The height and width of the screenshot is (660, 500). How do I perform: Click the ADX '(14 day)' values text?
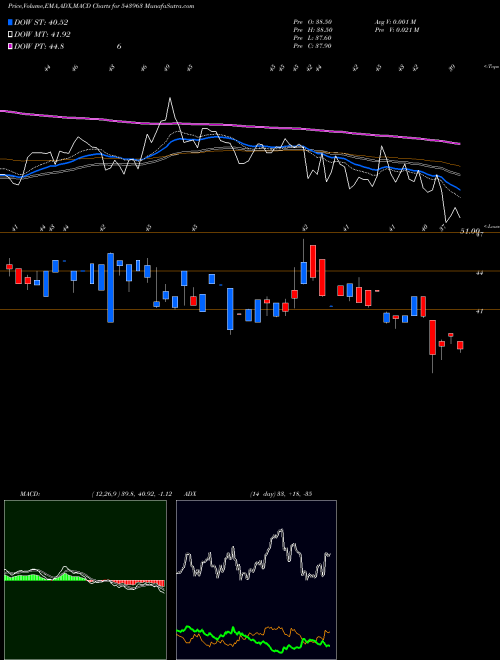pyautogui.click(x=281, y=494)
